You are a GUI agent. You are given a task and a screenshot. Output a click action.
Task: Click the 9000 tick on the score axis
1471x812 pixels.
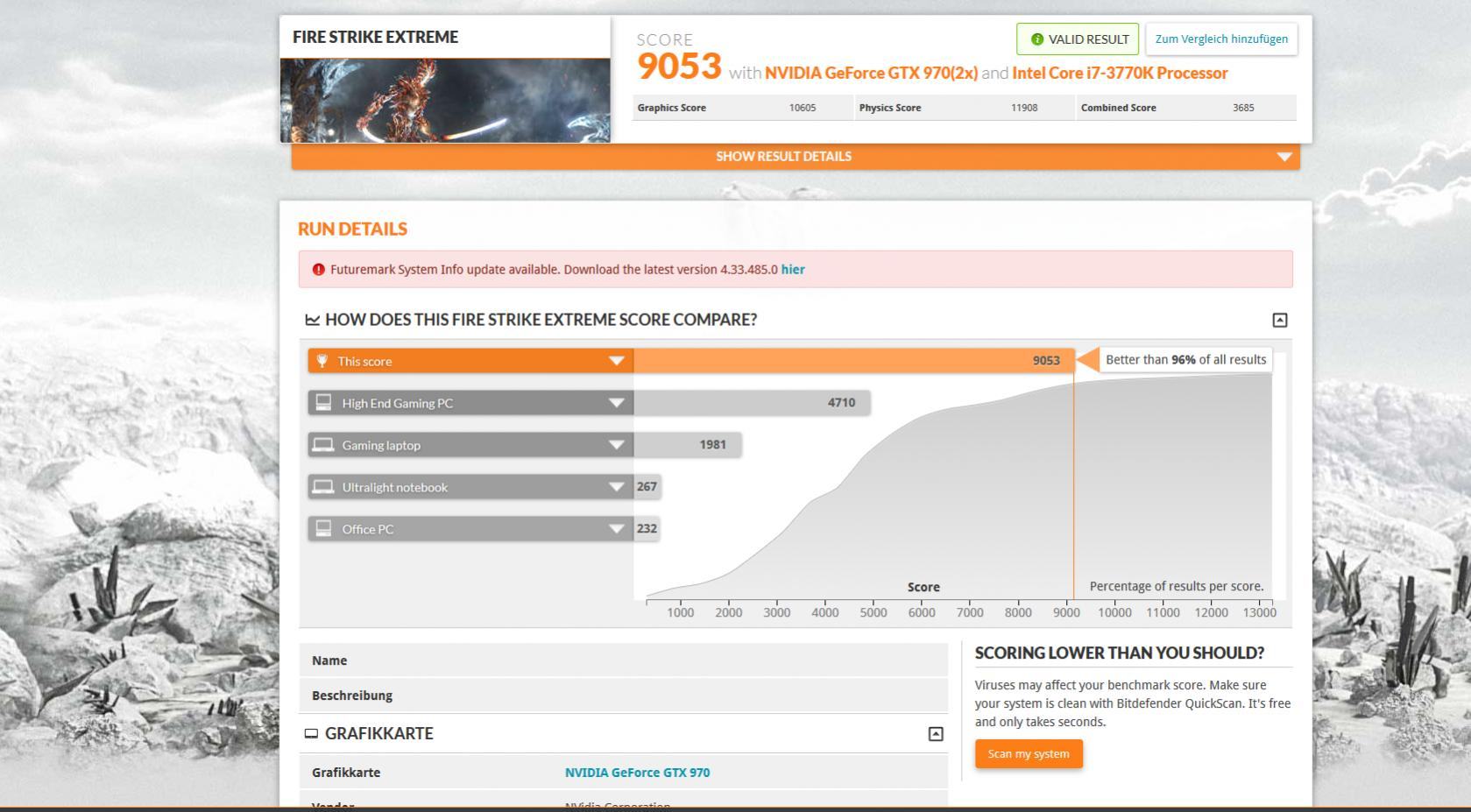(1066, 613)
